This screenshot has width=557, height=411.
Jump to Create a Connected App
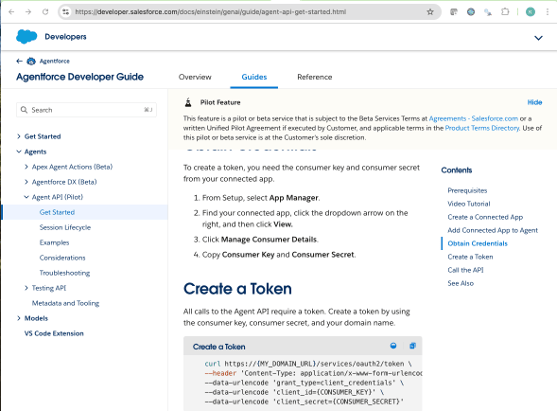485,217
